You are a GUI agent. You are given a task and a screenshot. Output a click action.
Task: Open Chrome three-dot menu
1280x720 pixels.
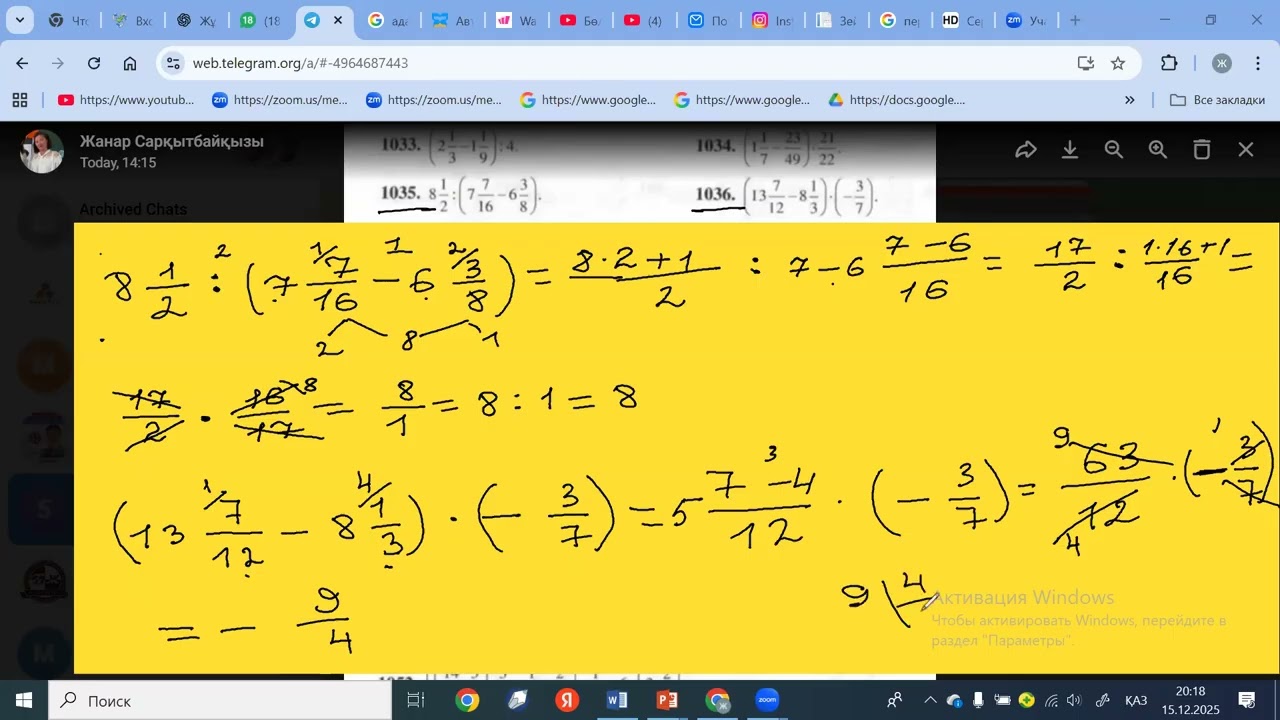[x=1256, y=63]
